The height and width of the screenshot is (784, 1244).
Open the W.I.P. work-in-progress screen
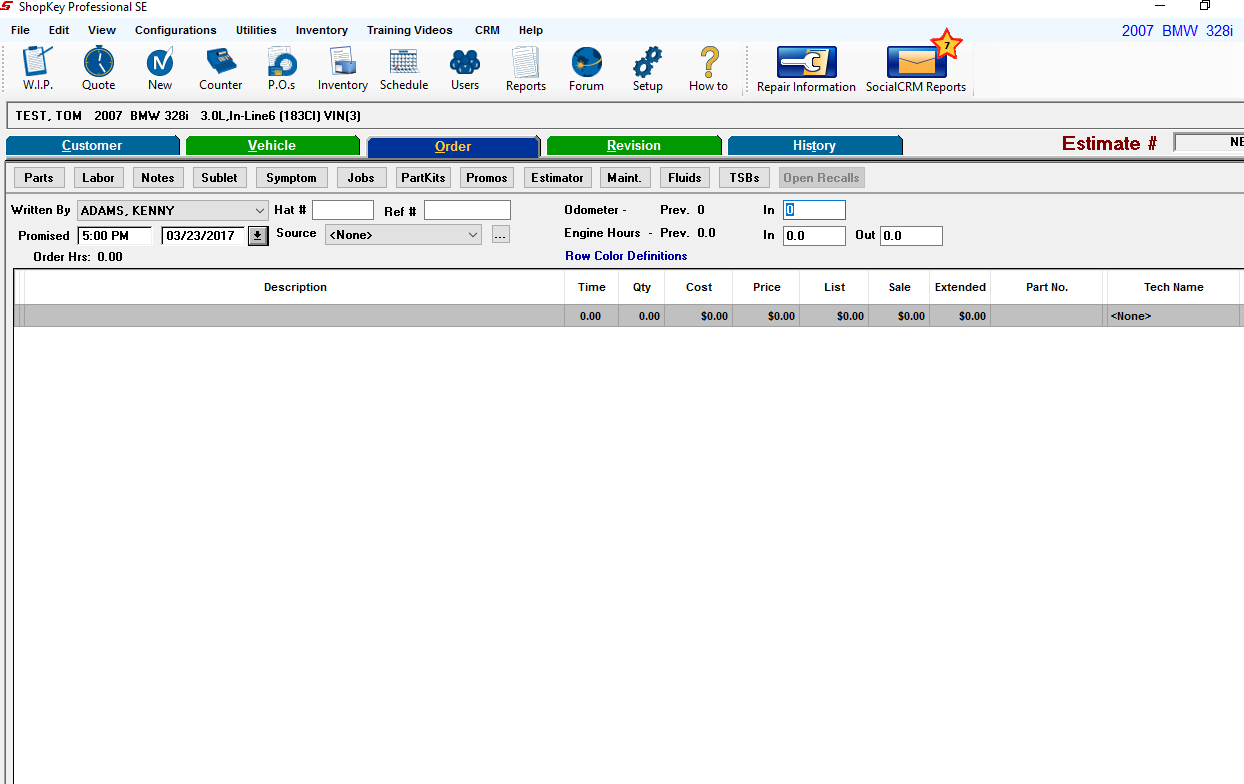(38, 69)
